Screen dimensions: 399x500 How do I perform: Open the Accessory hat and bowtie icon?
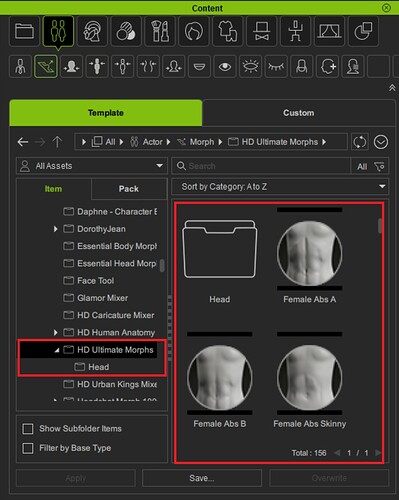pyautogui.click(x=262, y=31)
